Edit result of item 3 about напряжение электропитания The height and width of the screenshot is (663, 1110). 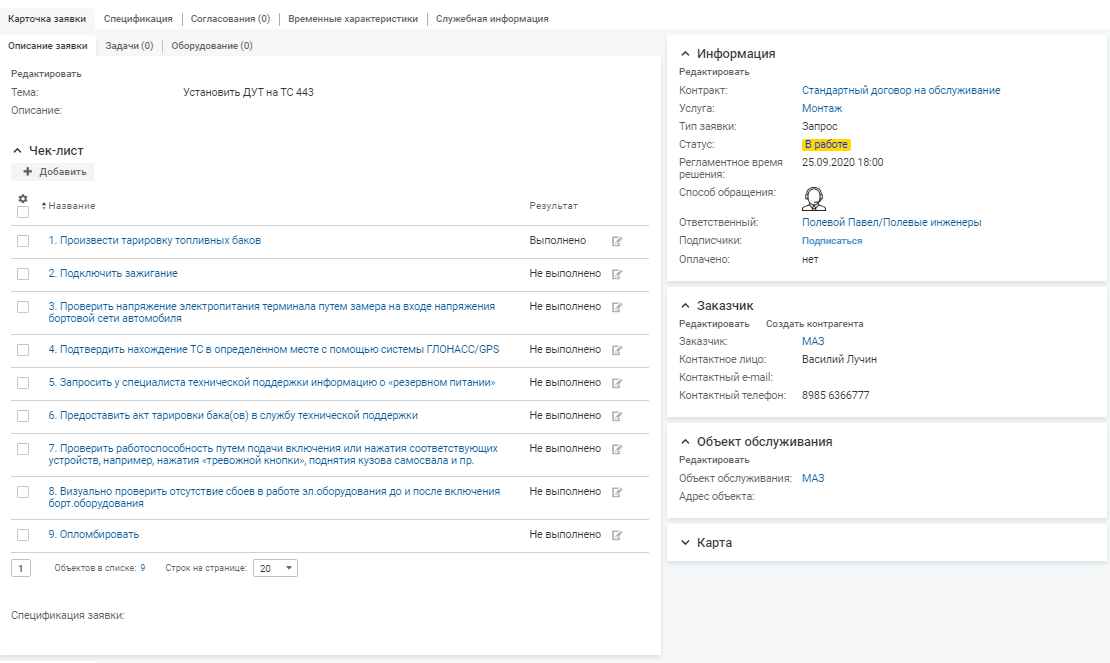point(617,307)
